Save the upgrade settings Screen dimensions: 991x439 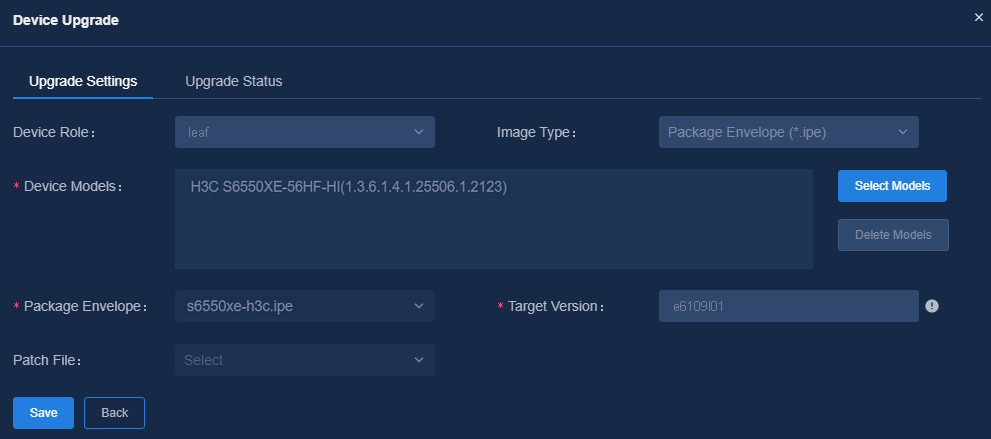44,412
